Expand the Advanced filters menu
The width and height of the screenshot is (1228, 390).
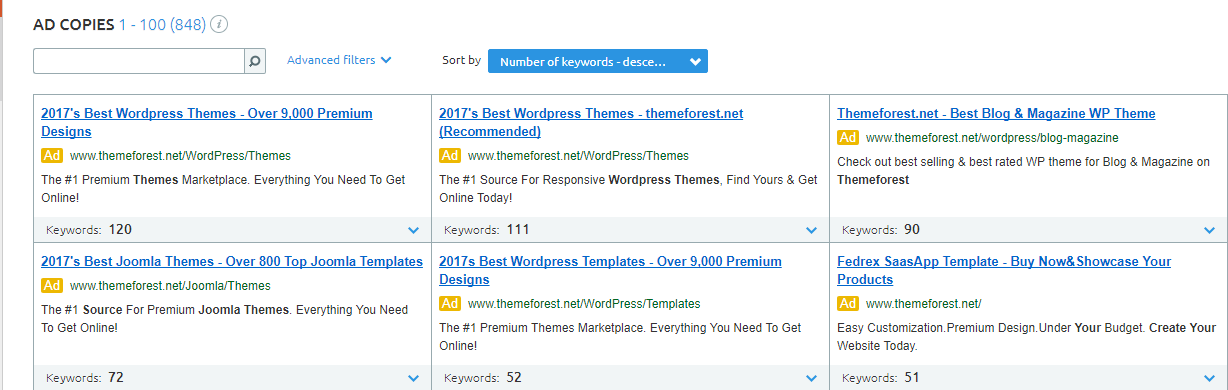point(339,60)
